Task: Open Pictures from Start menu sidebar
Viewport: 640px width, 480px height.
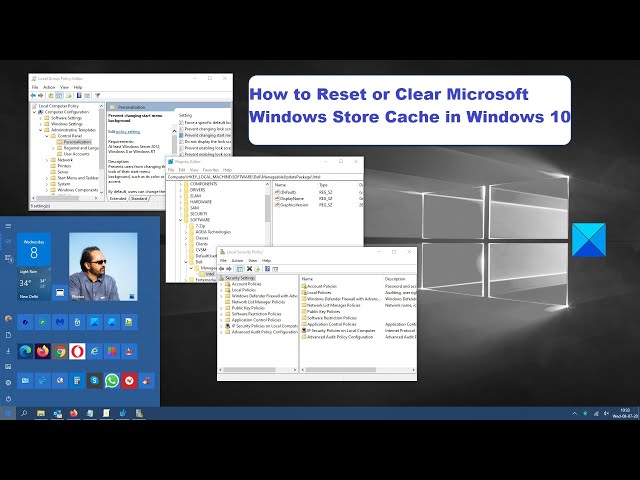Action: (8, 367)
